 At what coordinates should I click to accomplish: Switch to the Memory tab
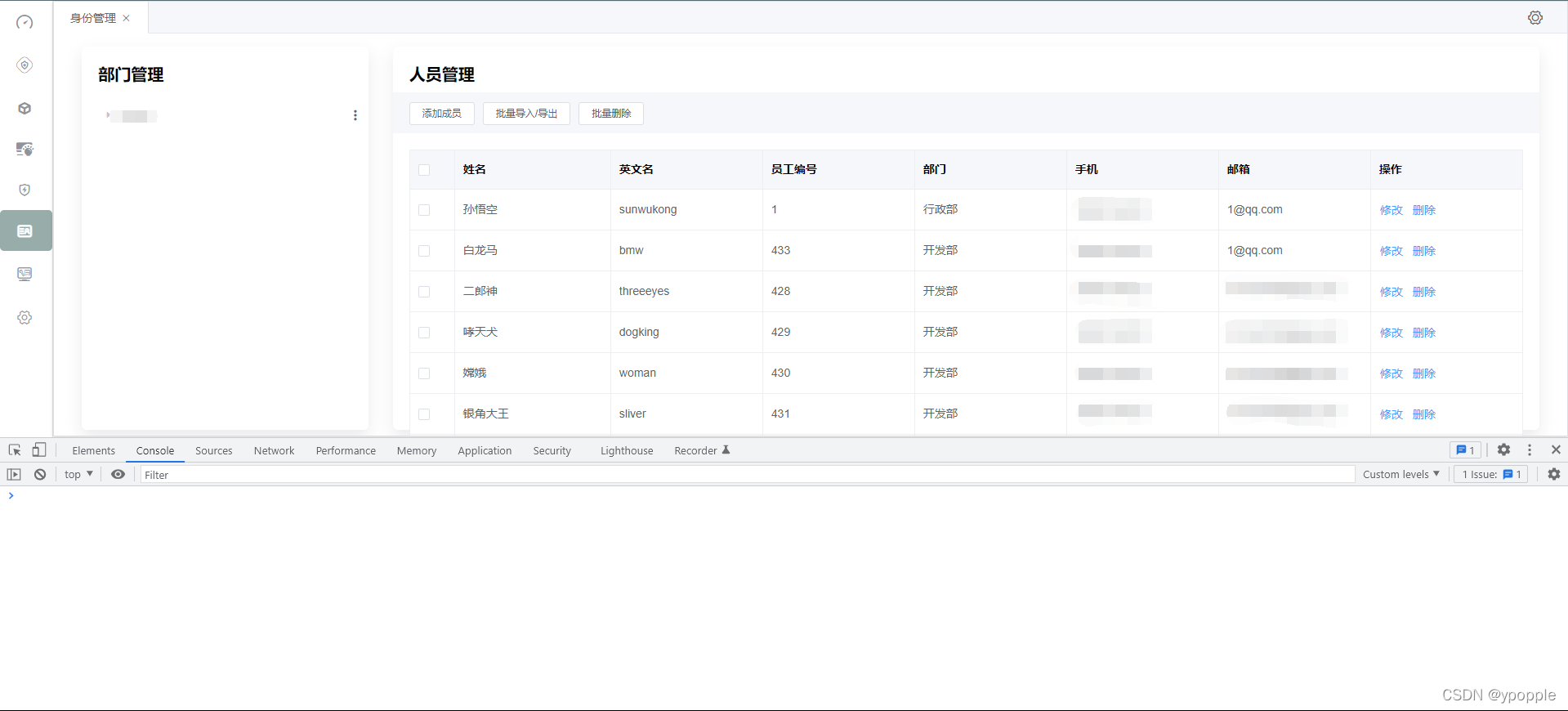417,450
